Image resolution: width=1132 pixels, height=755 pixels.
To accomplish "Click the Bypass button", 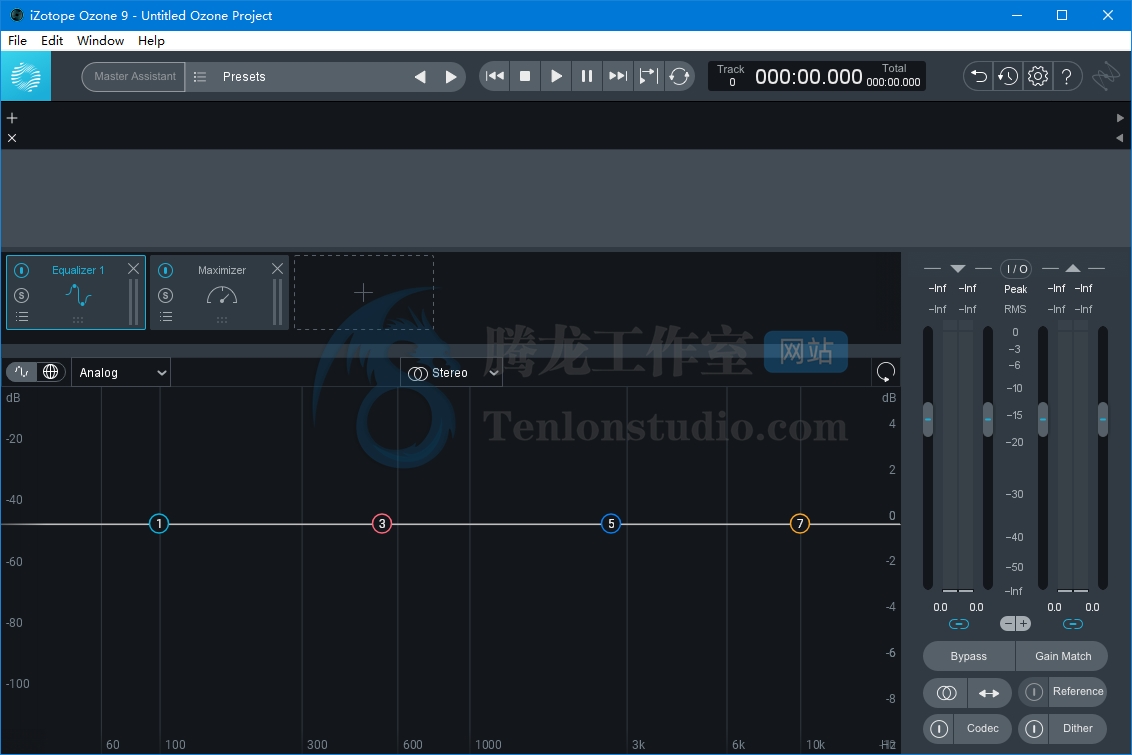I will pyautogui.click(x=969, y=656).
